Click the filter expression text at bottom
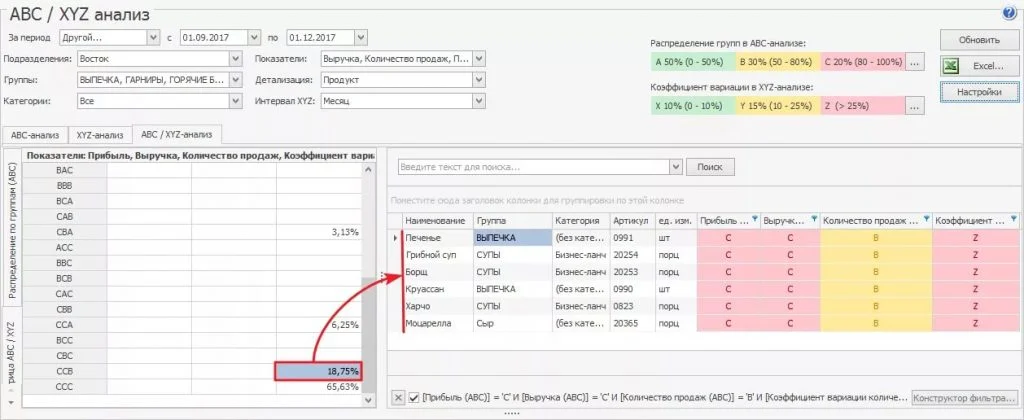This screenshot has width=1024, height=420. pyautogui.click(x=665, y=398)
